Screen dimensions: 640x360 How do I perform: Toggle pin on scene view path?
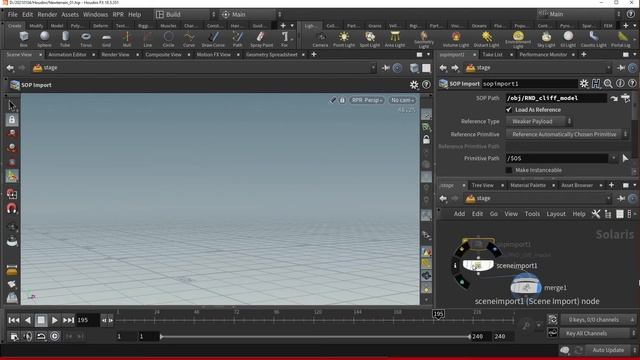[385, 68]
